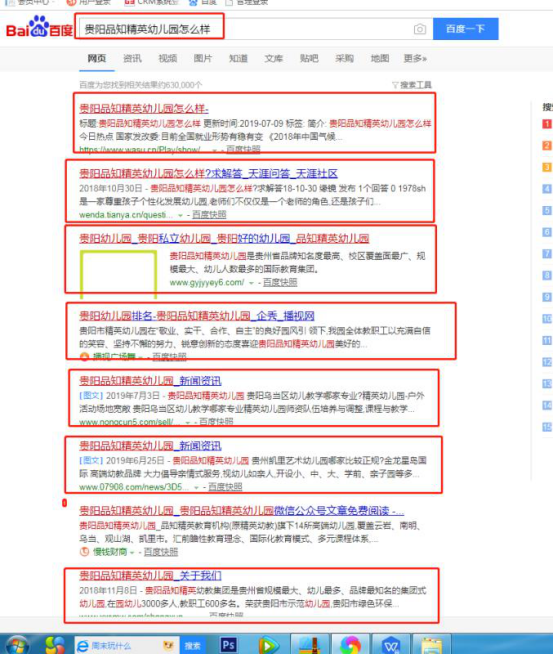The height and width of the screenshot is (654, 554).
Task: Expand dropdown arrow beside www.gyjyyey6.com
Action: tap(251, 283)
